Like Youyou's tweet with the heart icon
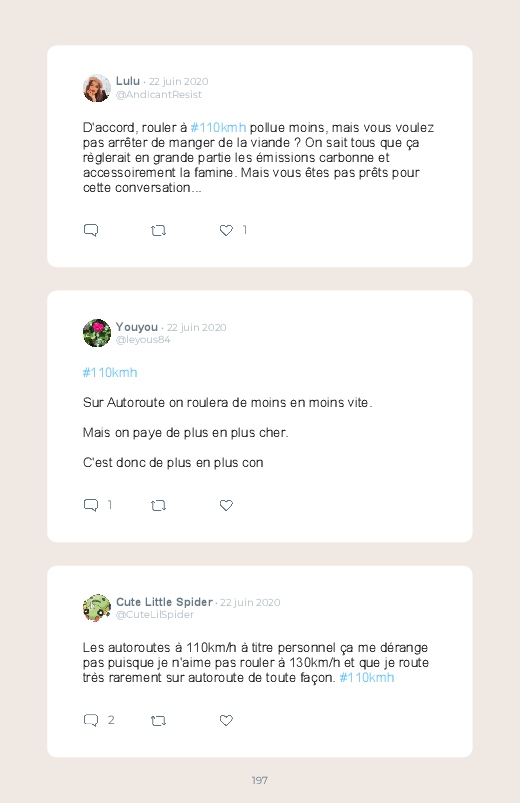 226,505
